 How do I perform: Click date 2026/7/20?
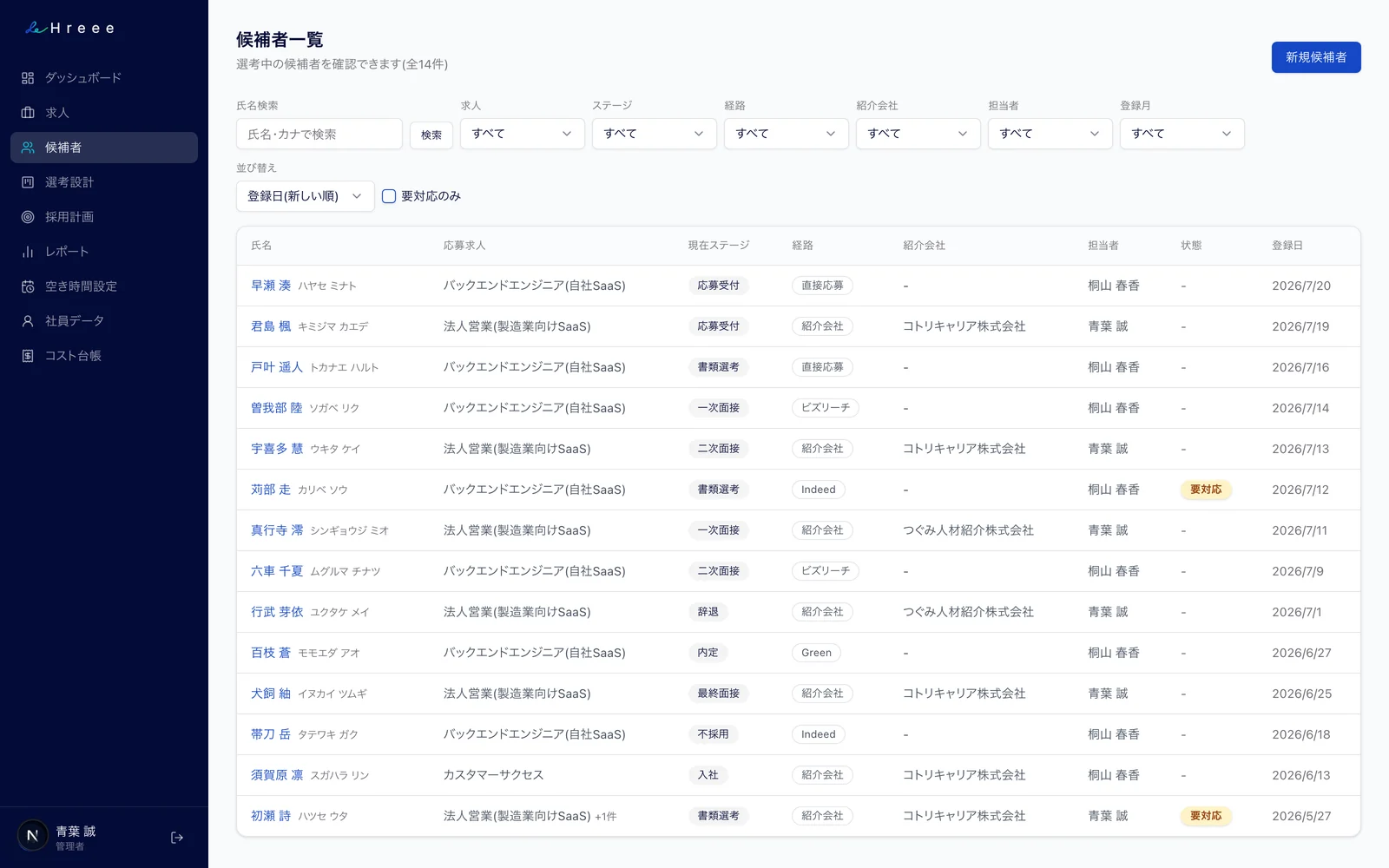(x=1301, y=286)
